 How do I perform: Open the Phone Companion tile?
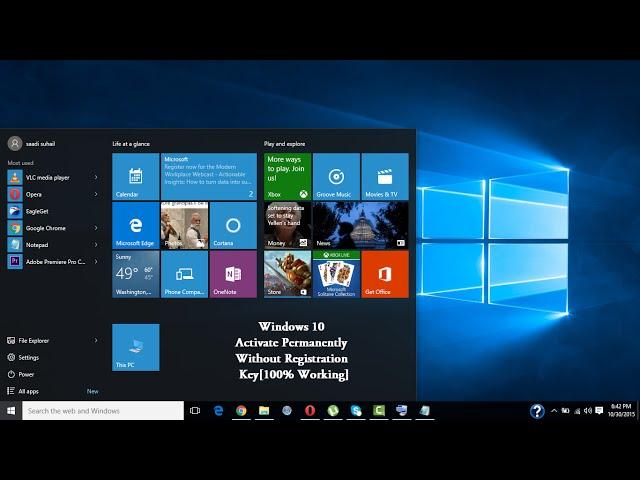click(x=184, y=274)
